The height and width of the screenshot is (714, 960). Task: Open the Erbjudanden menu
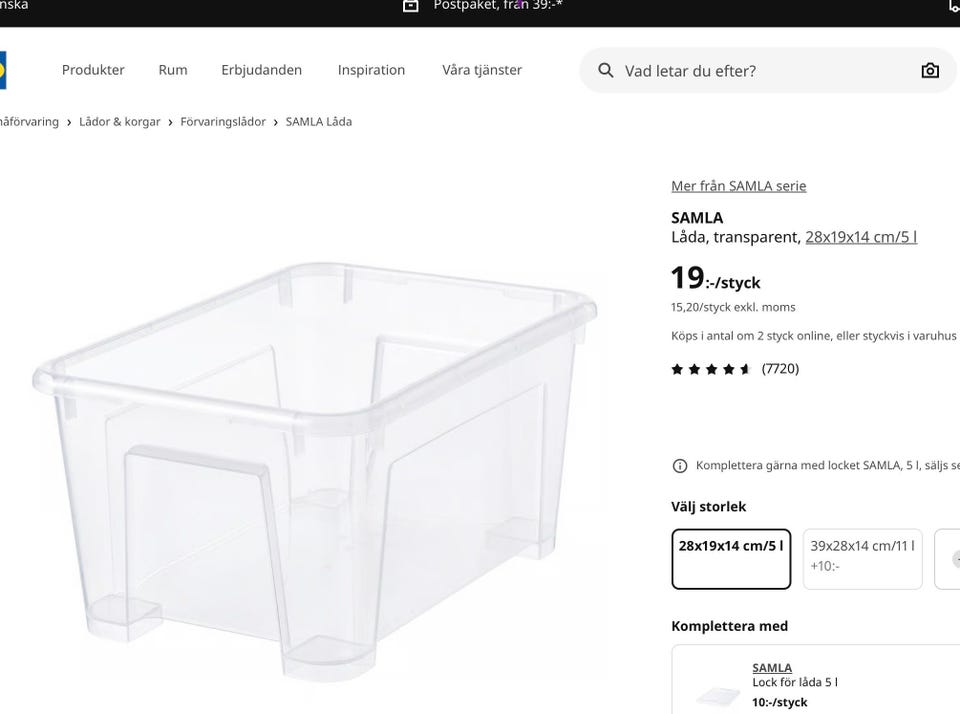[x=261, y=70]
